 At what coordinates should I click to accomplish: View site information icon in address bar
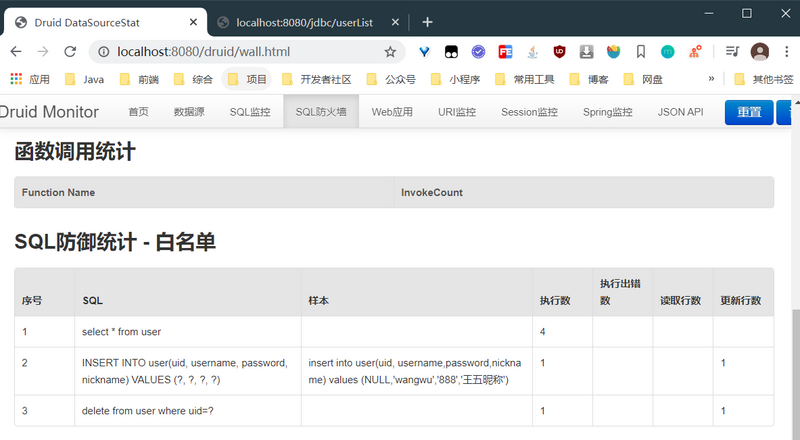[x=104, y=52]
